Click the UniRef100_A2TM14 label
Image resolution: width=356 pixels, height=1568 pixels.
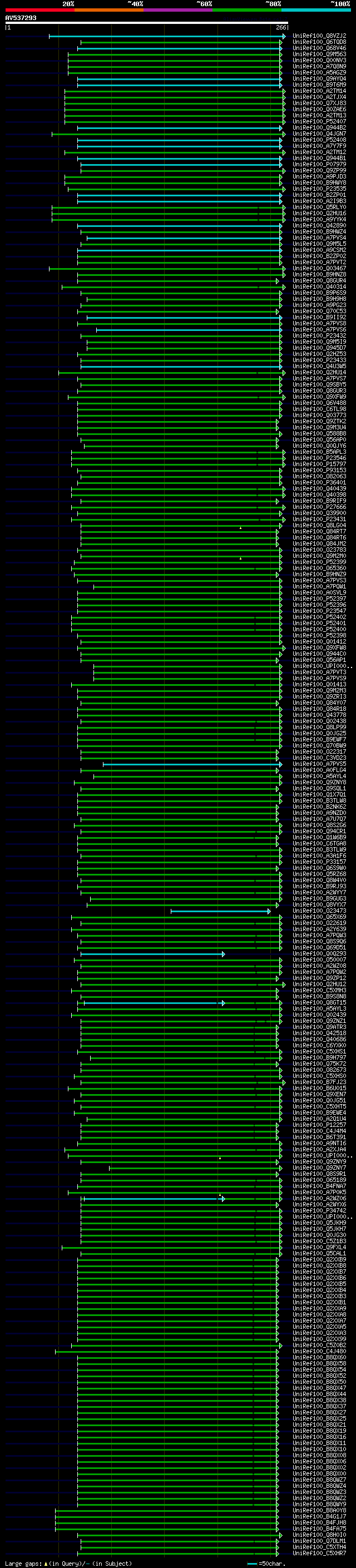pyautogui.click(x=319, y=91)
